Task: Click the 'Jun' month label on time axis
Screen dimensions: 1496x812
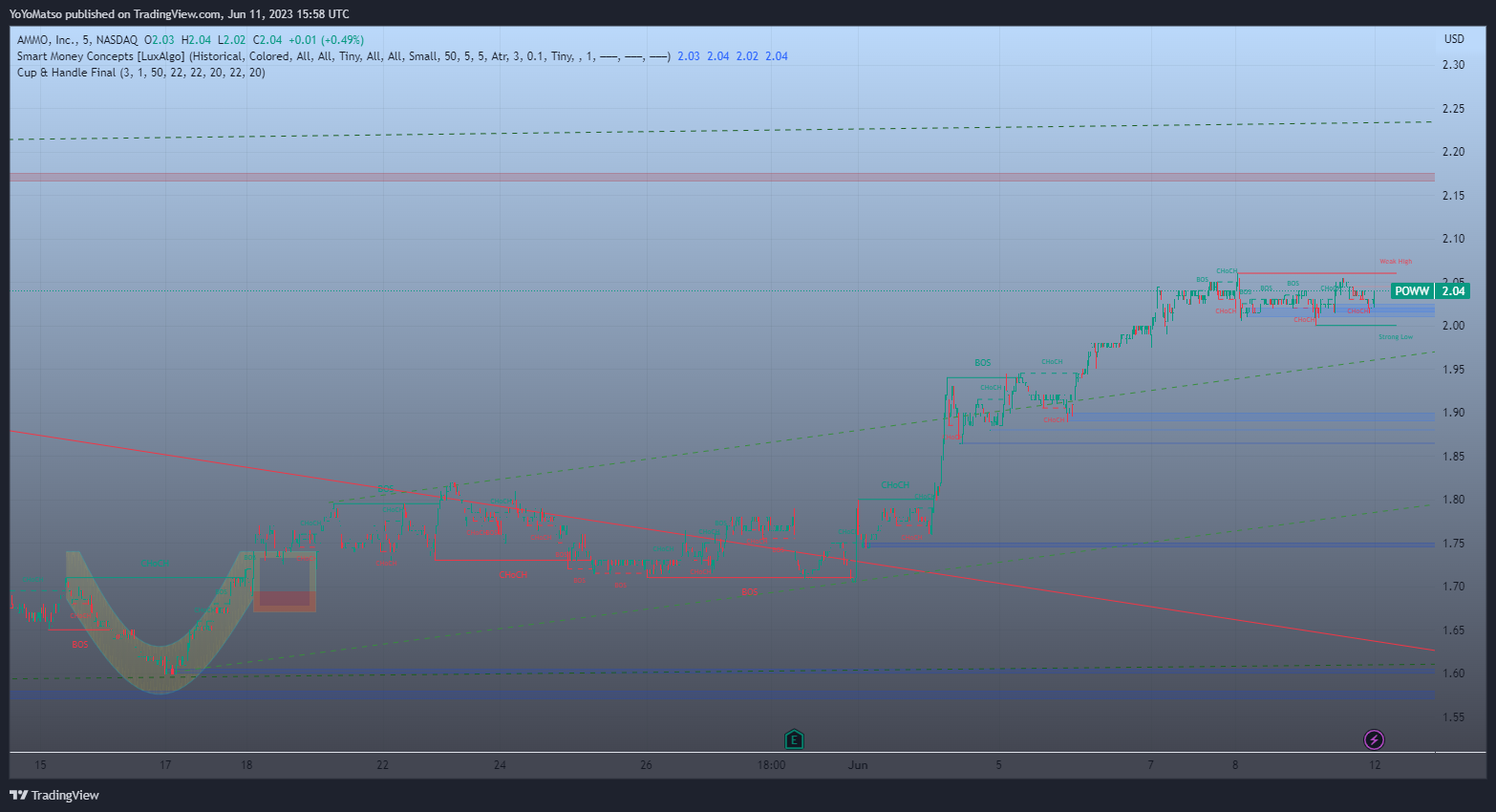Action: pyautogui.click(x=858, y=765)
